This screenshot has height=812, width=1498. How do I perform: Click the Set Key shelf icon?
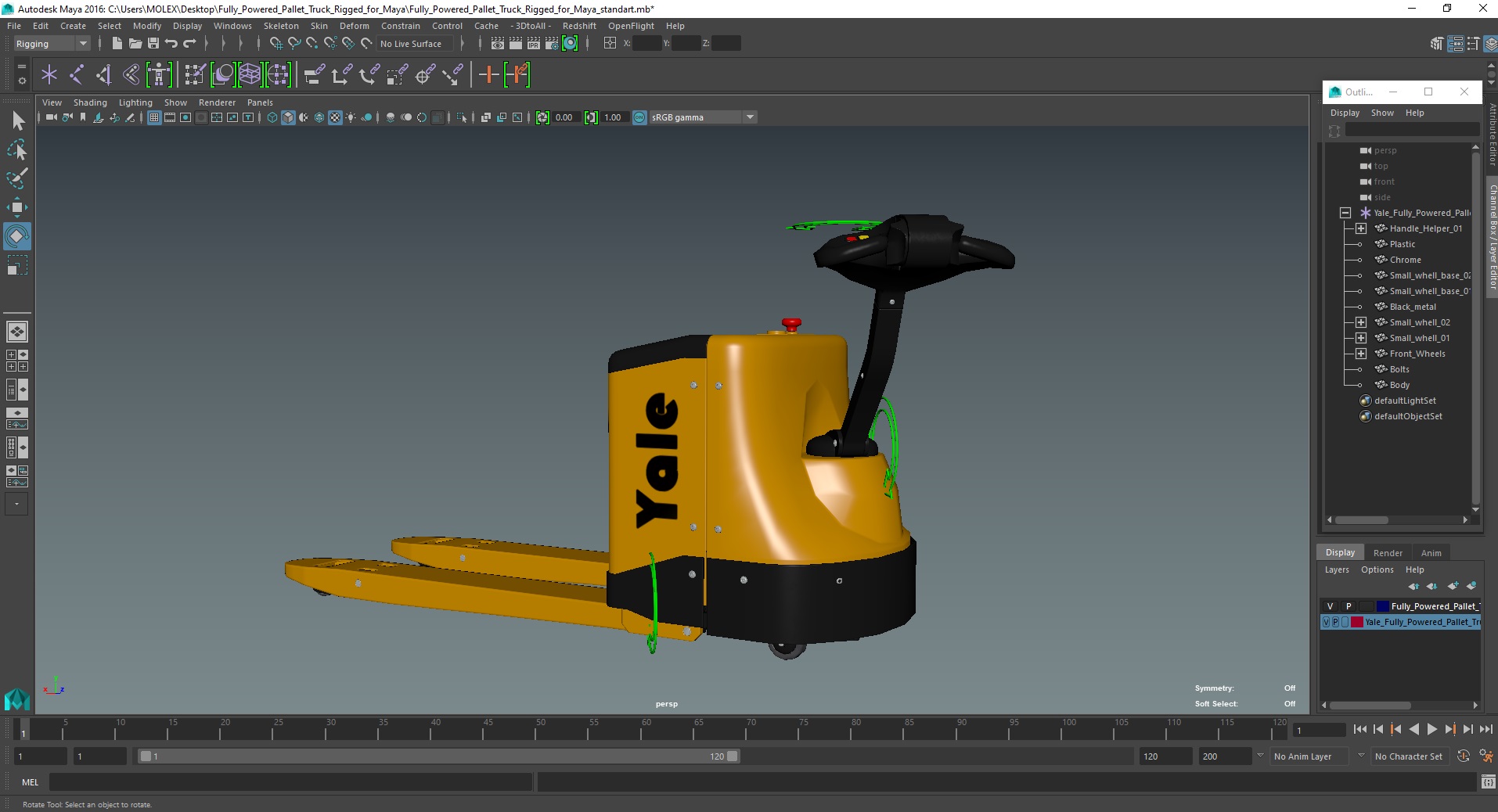pos(488,75)
